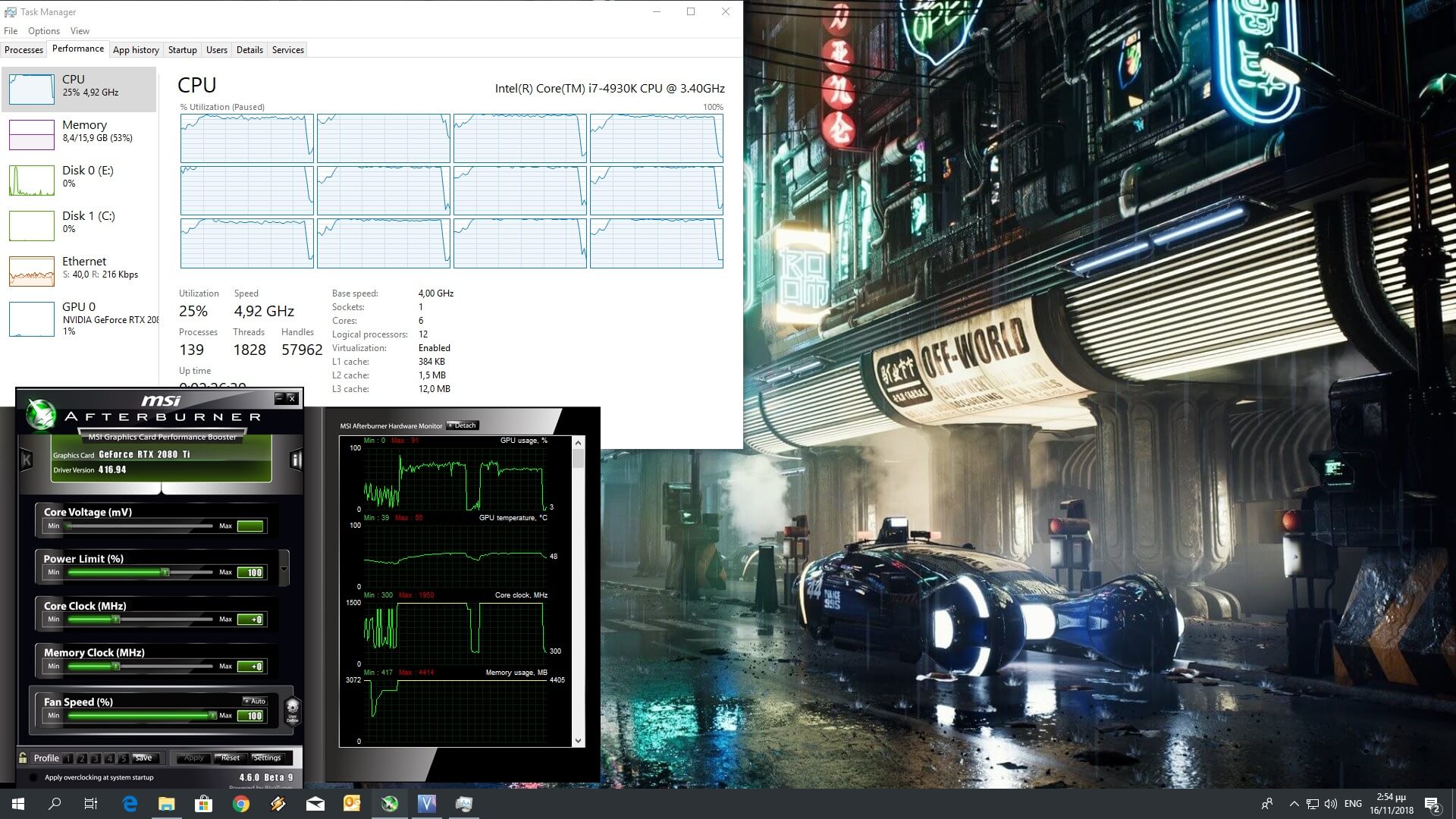1456x819 pixels.
Task: Show hidden system tray icons chevron
Action: (1294, 804)
